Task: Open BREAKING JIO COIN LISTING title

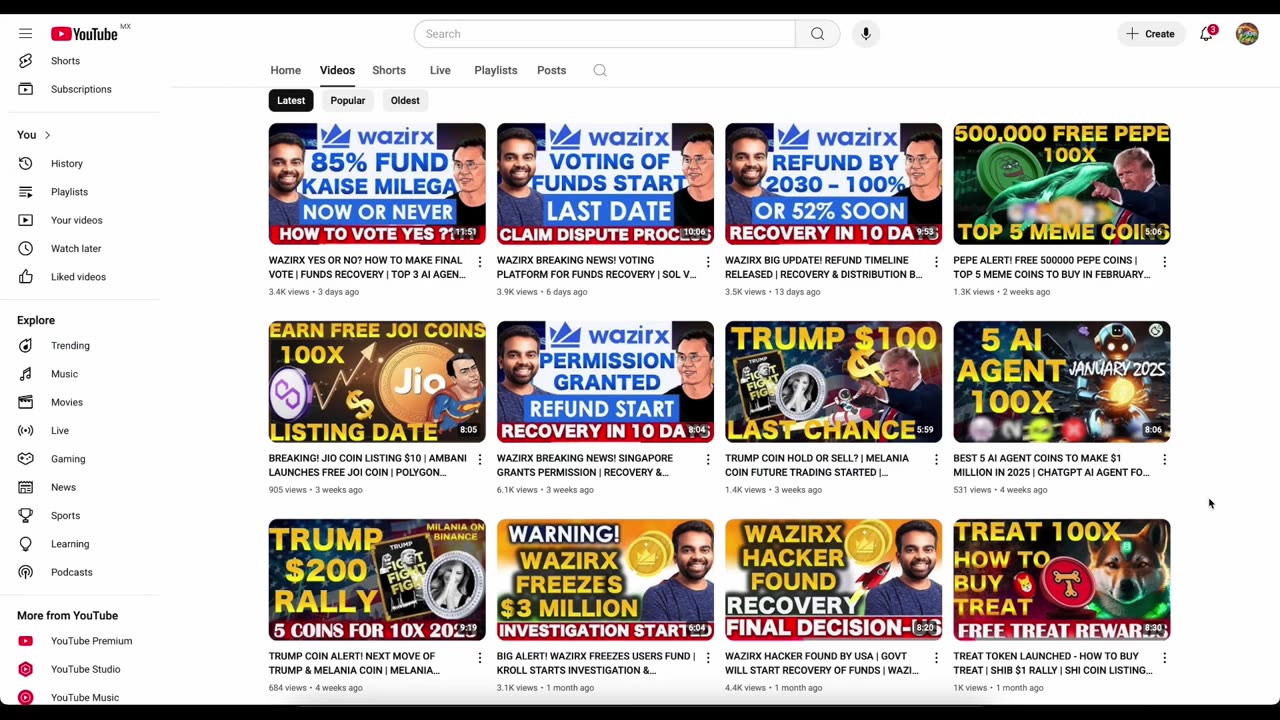Action: (x=367, y=465)
